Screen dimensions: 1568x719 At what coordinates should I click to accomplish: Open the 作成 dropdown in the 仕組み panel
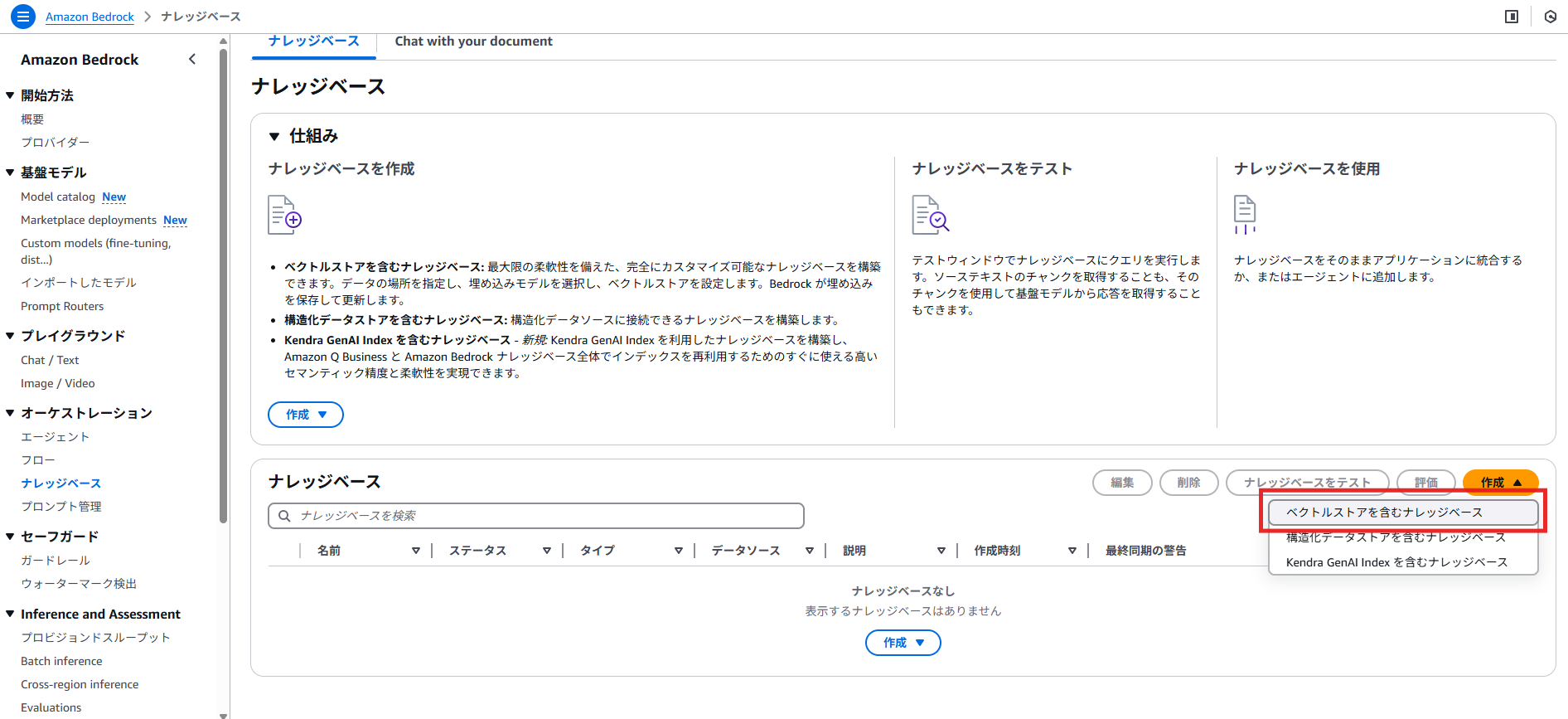(306, 415)
